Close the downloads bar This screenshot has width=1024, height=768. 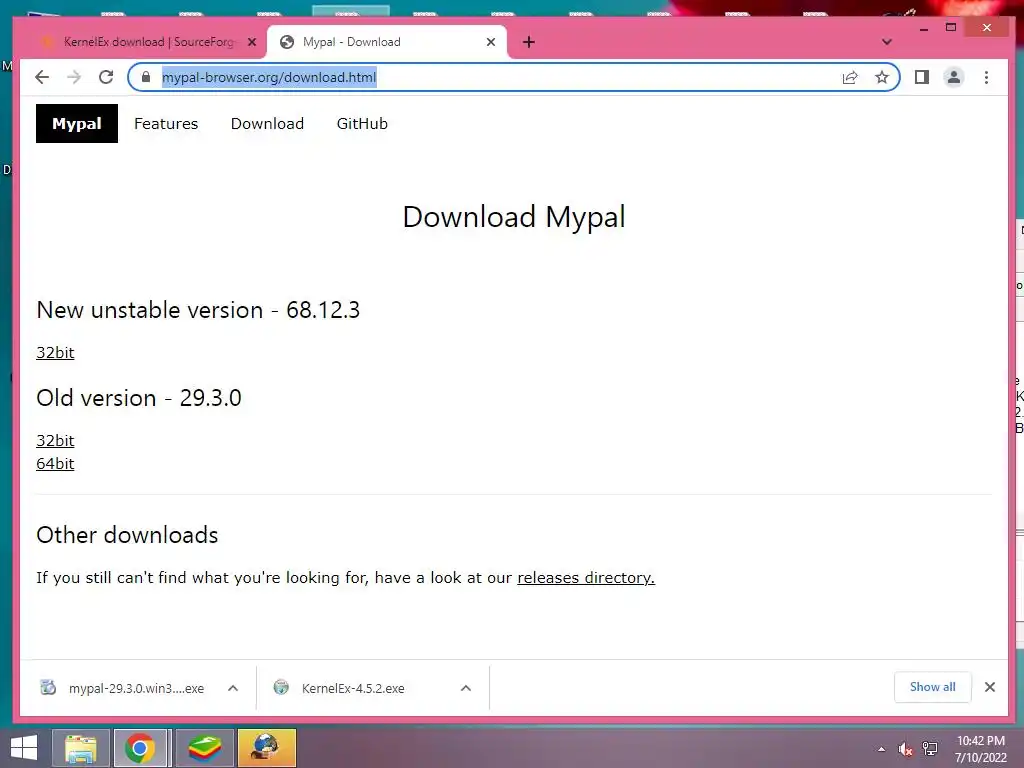pos(990,687)
